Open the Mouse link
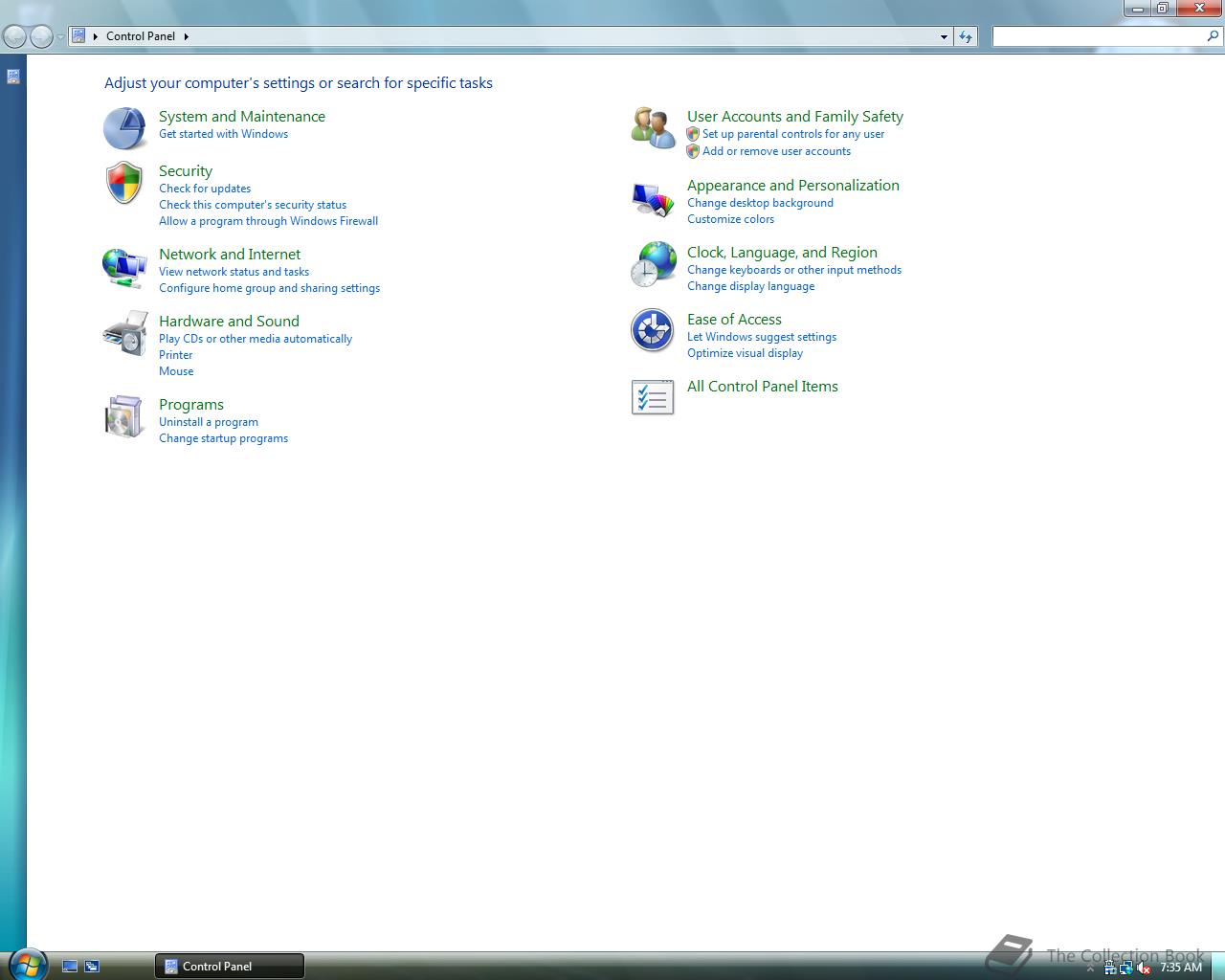The height and width of the screenshot is (980, 1225). [x=176, y=371]
